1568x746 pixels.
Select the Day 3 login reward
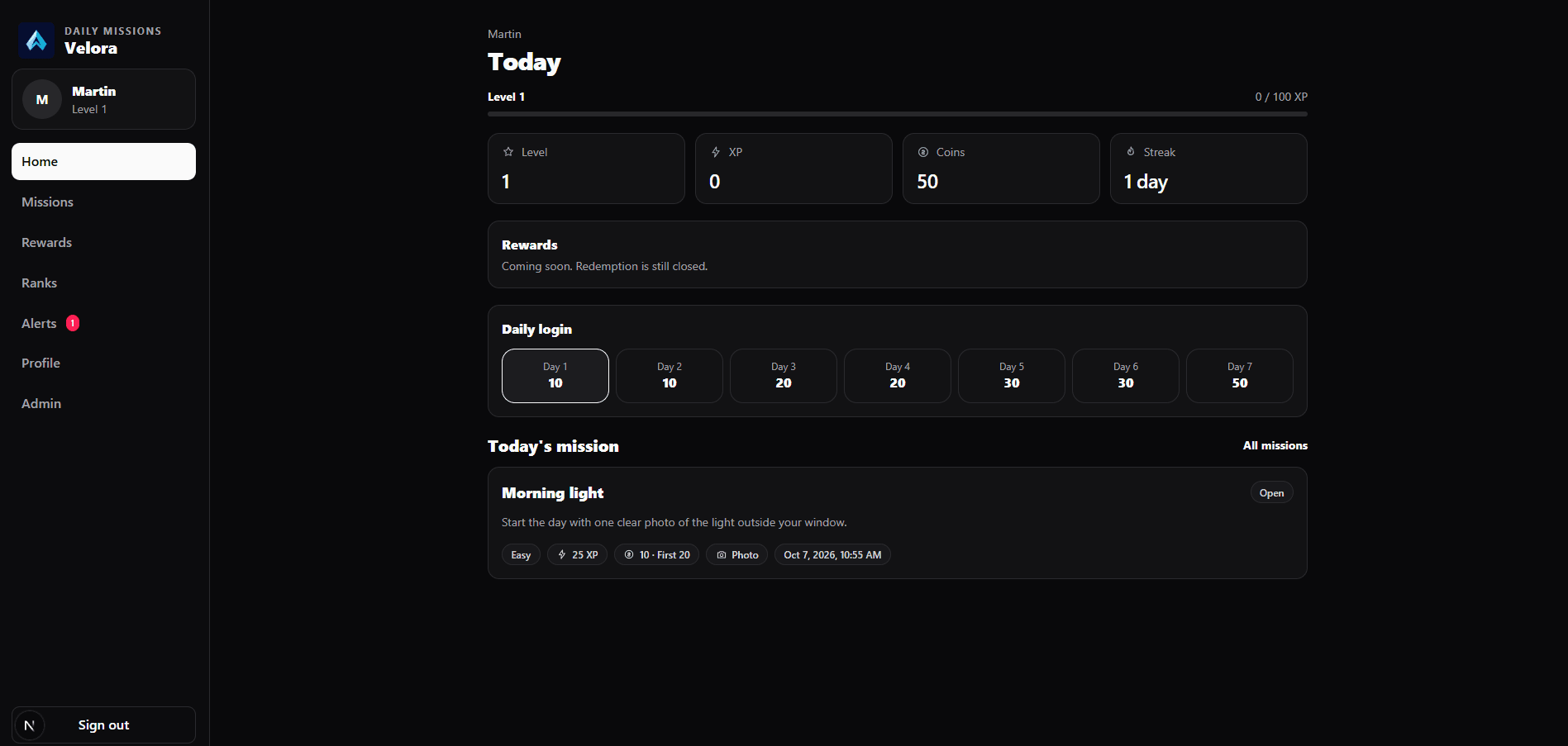coord(784,376)
